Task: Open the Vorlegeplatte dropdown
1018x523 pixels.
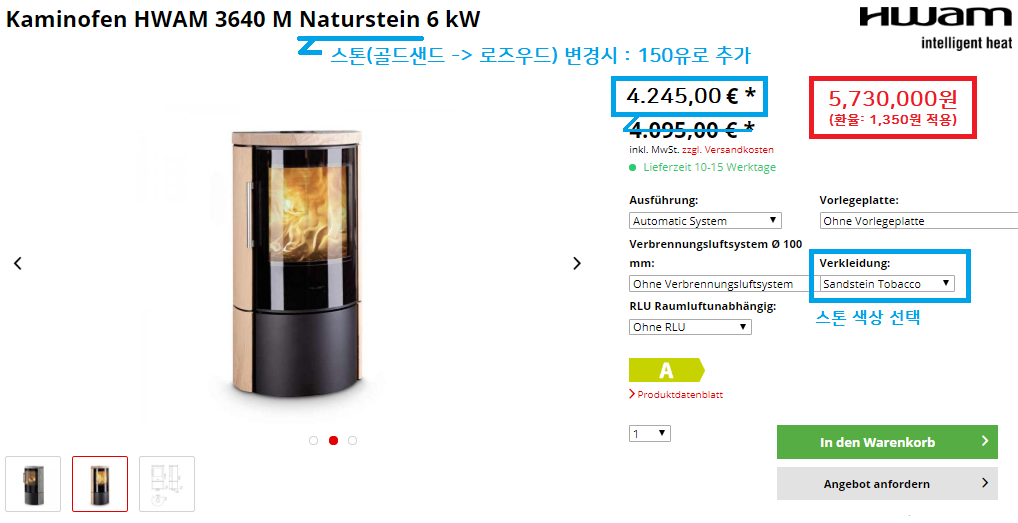Action: coord(919,221)
